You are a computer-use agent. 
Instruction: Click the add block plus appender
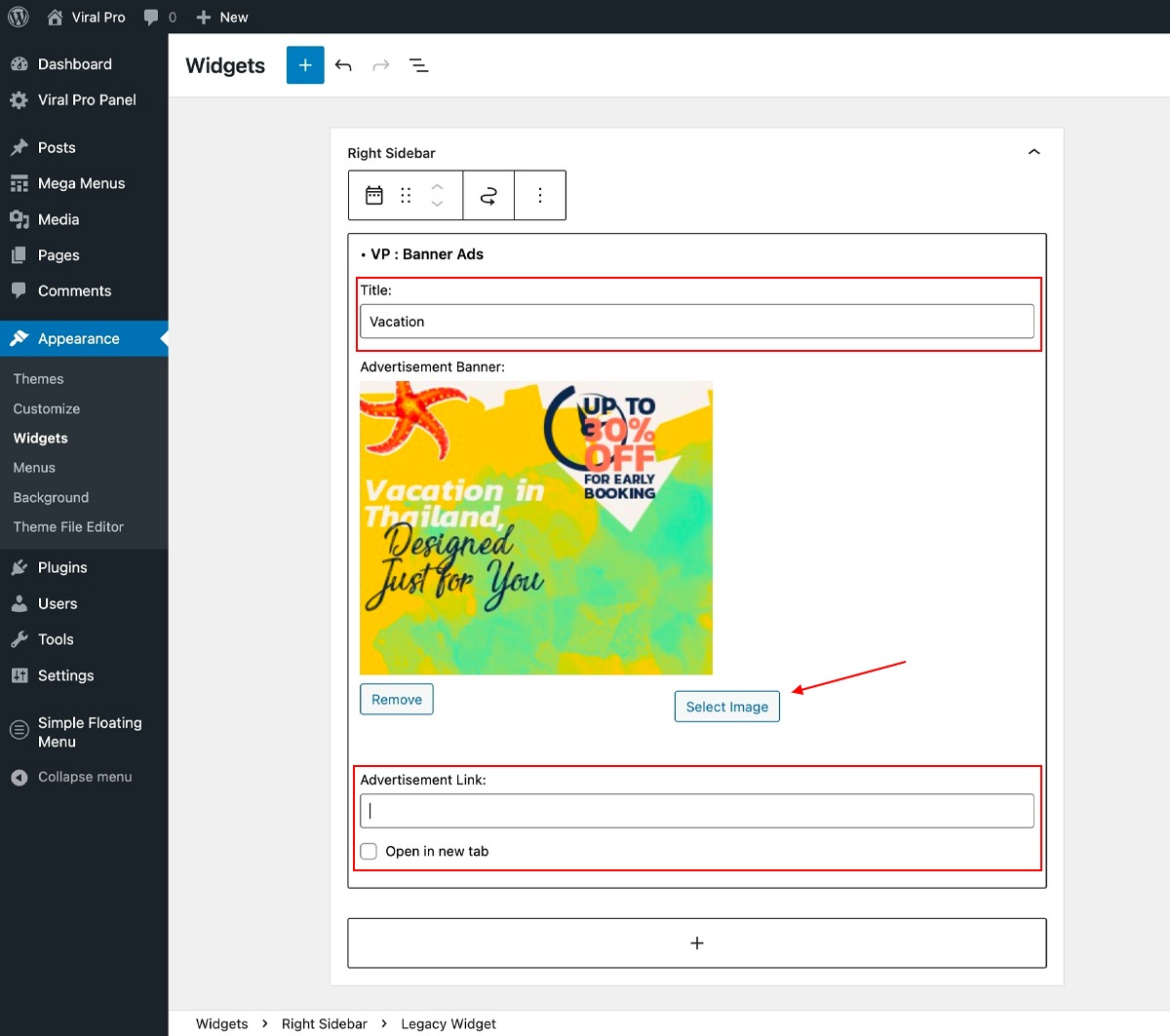pos(697,943)
